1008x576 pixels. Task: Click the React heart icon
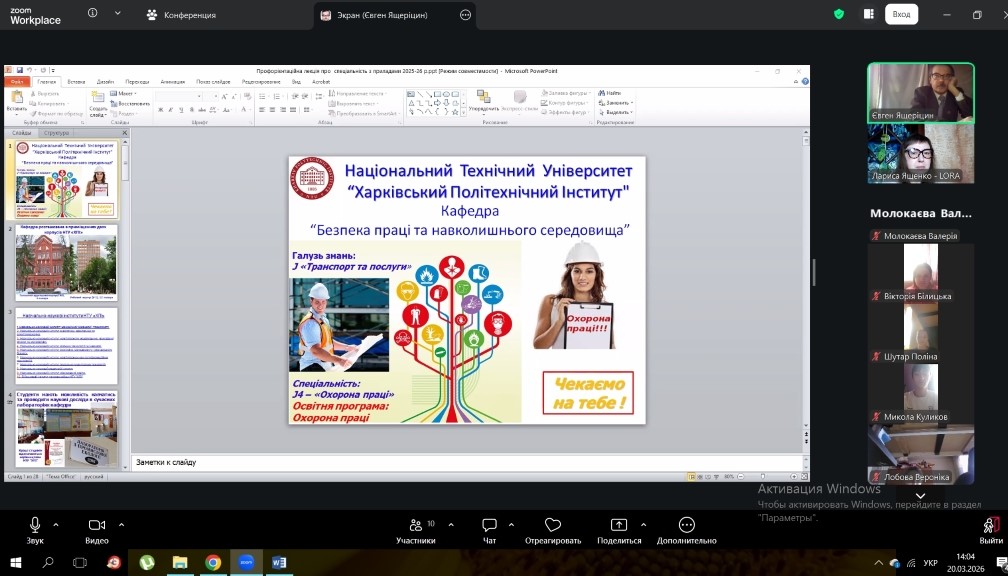pyautogui.click(x=552, y=526)
